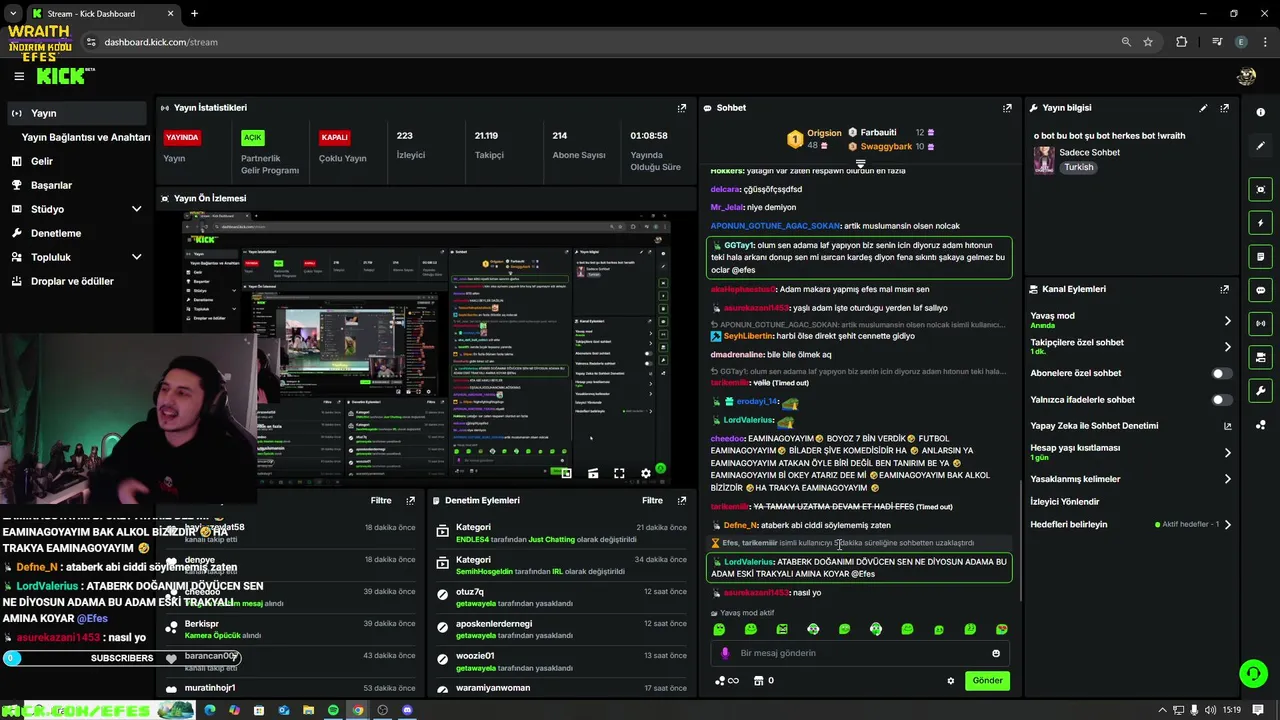Click the pencil icon in the right rail
Image resolution: width=1280 pixels, height=720 pixels.
click(1260, 146)
